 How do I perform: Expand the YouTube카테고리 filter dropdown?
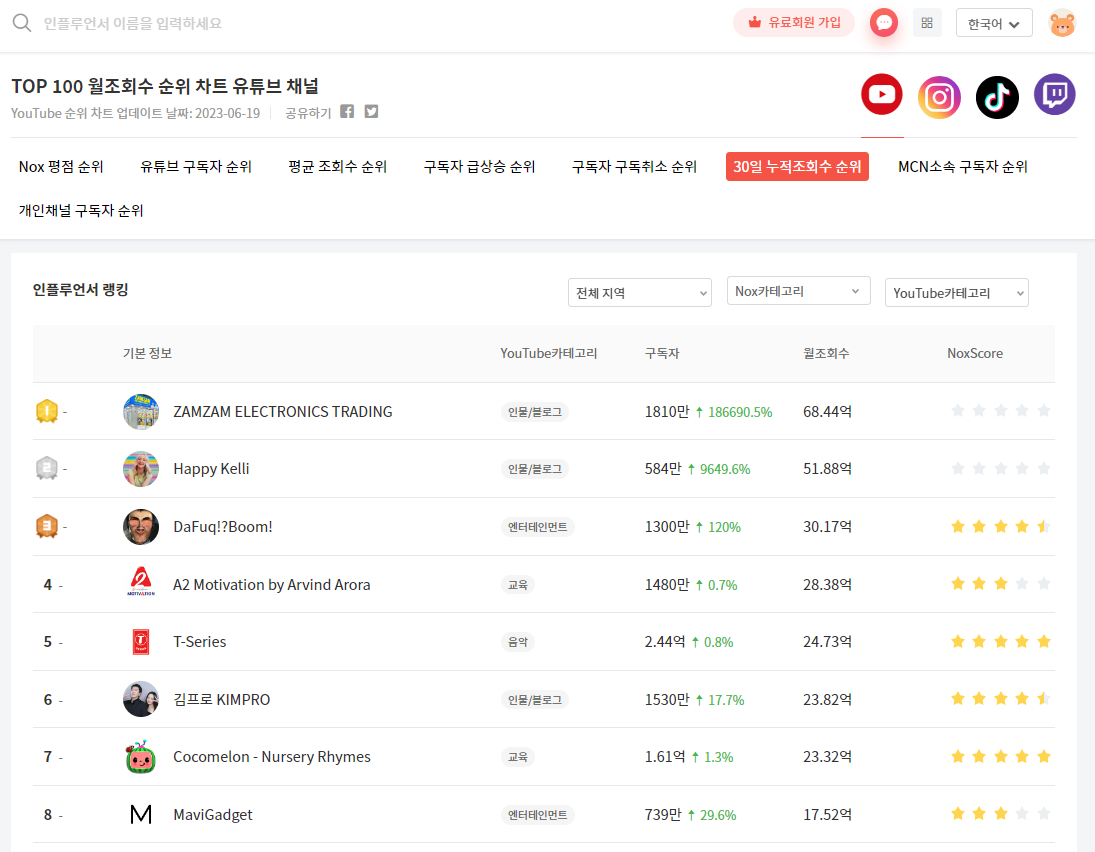957,293
